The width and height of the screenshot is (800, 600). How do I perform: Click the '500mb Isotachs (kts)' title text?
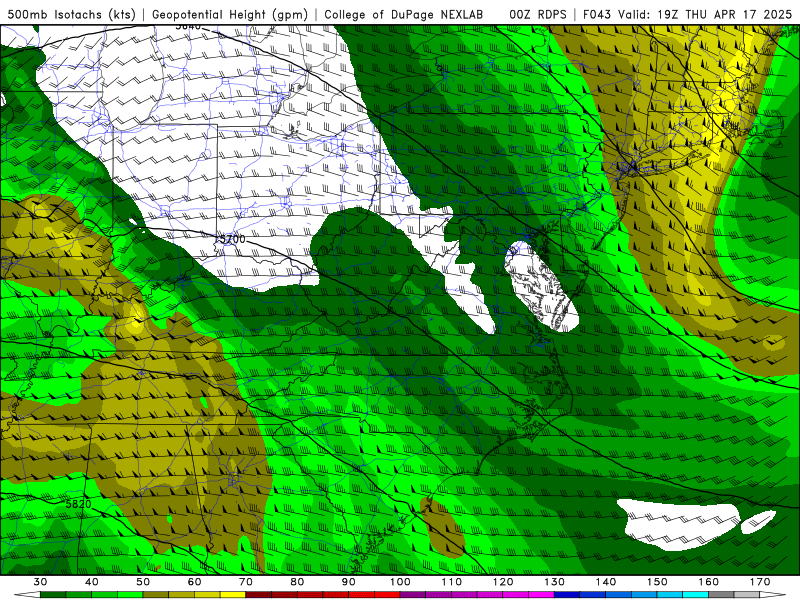[71, 14]
